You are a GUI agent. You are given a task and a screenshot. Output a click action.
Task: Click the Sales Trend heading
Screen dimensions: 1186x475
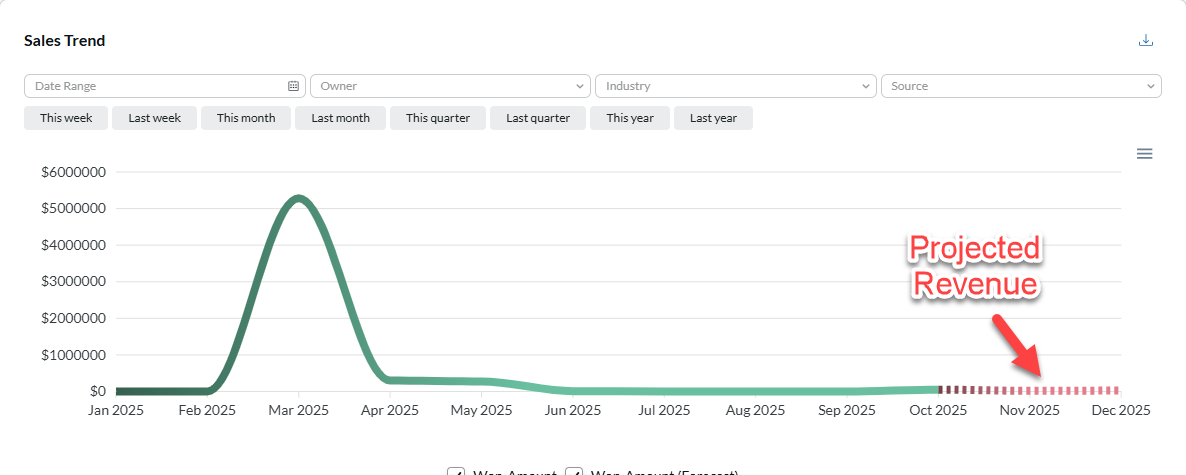point(65,41)
